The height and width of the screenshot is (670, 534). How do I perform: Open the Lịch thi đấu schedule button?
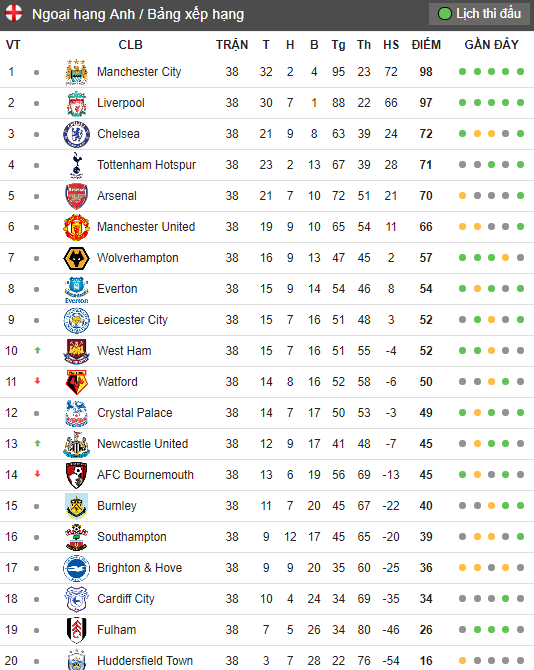[x=479, y=14]
